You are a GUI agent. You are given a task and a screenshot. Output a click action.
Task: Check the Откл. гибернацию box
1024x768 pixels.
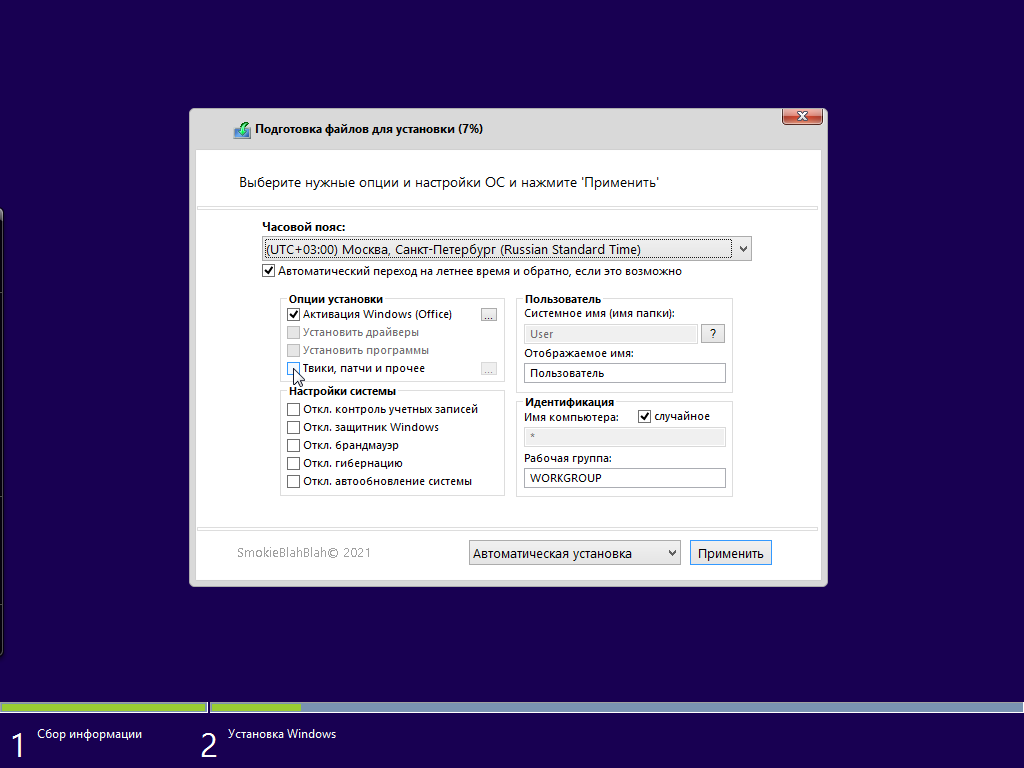[294, 464]
